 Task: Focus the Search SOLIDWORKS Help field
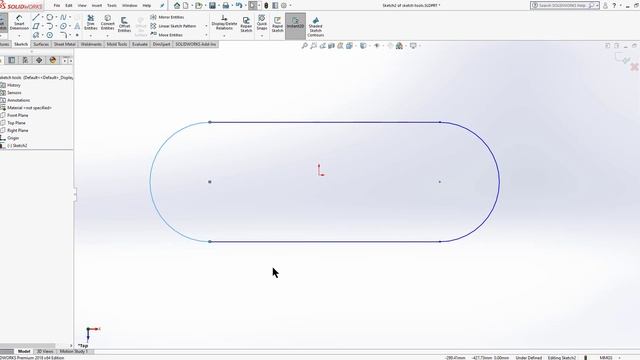(563, 5)
